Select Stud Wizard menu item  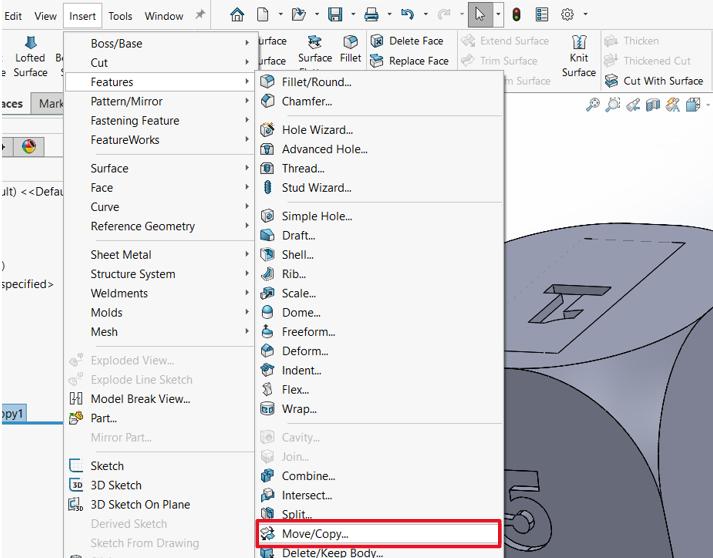pyautogui.click(x=380, y=187)
